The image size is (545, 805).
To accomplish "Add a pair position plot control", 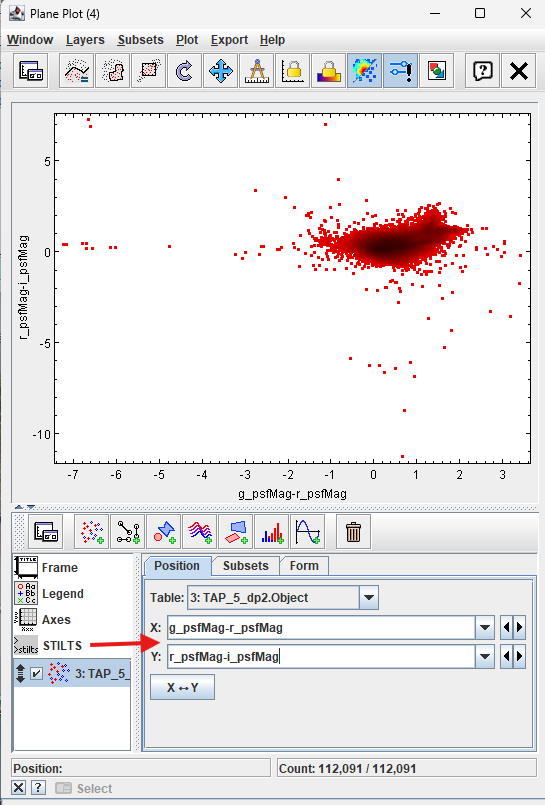I will [128, 532].
